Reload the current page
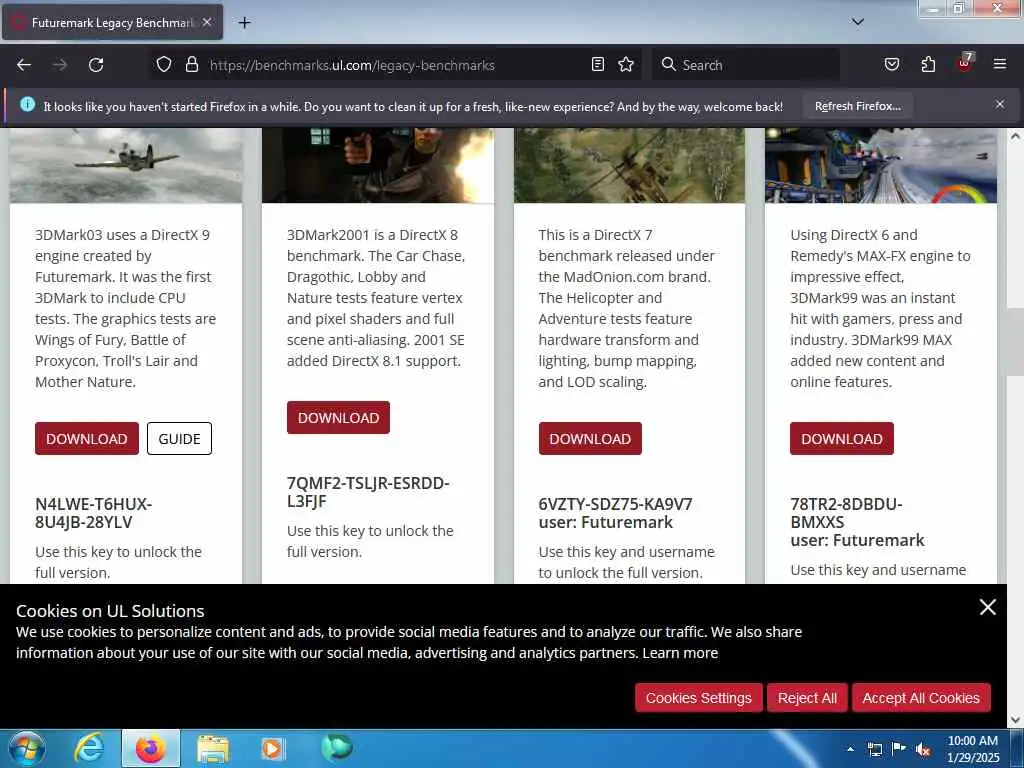1024x768 pixels. (x=96, y=65)
